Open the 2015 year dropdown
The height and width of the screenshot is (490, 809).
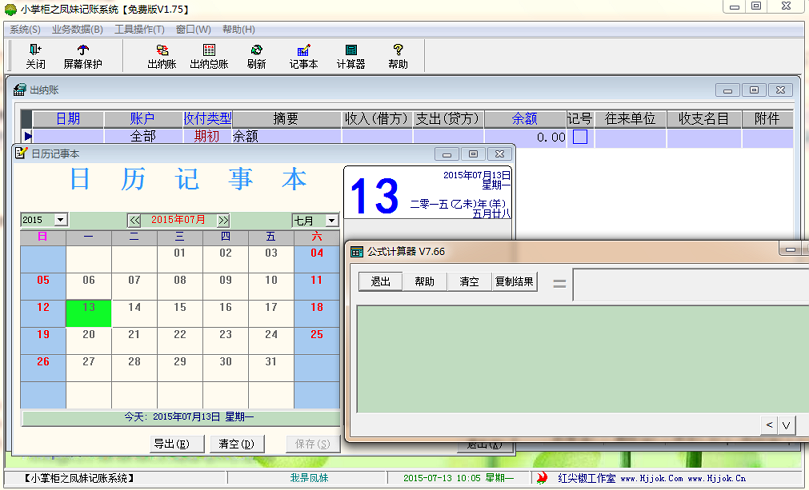[60, 220]
